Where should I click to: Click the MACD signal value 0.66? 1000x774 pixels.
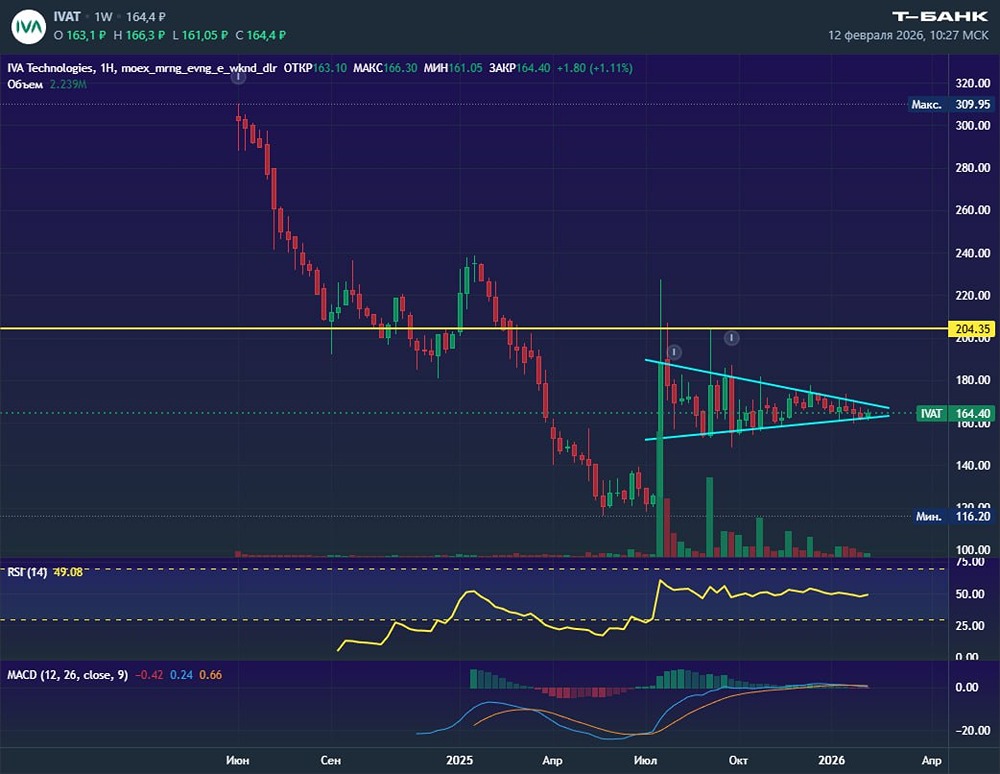tap(210, 675)
